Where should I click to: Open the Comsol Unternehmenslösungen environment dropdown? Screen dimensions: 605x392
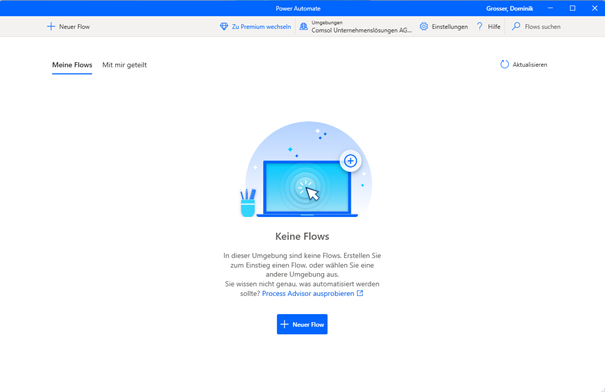click(362, 30)
